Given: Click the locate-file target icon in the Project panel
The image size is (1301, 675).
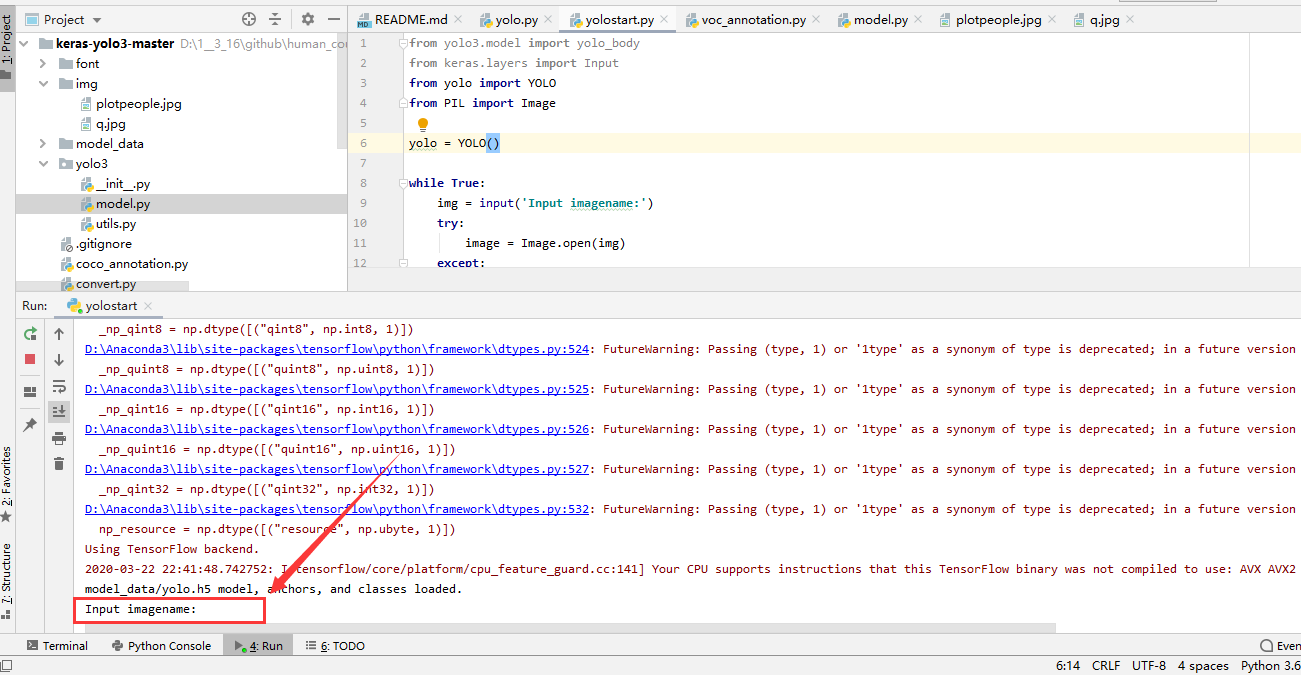Looking at the screenshot, I should point(249,19).
